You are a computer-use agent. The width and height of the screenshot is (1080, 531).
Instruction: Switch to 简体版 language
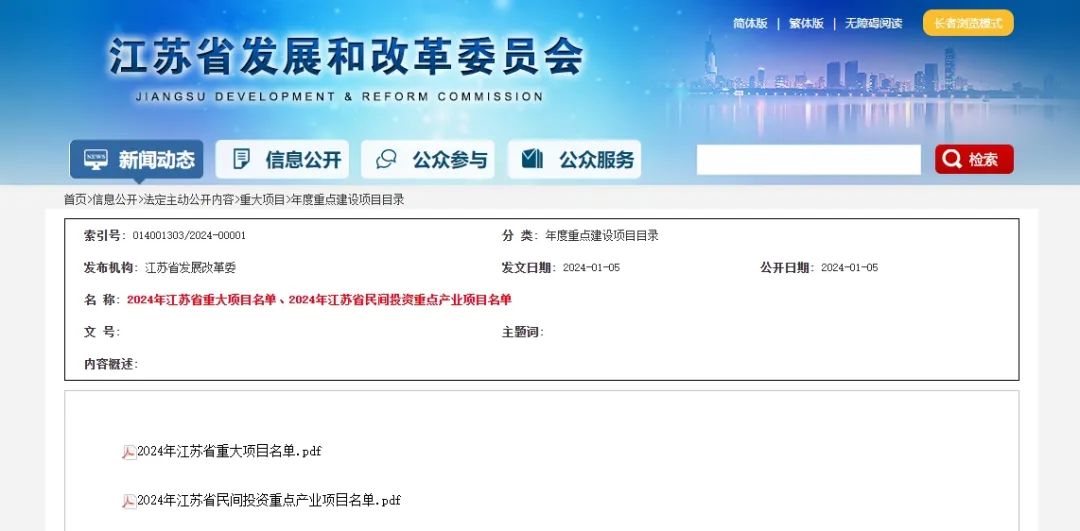pyautogui.click(x=750, y=23)
